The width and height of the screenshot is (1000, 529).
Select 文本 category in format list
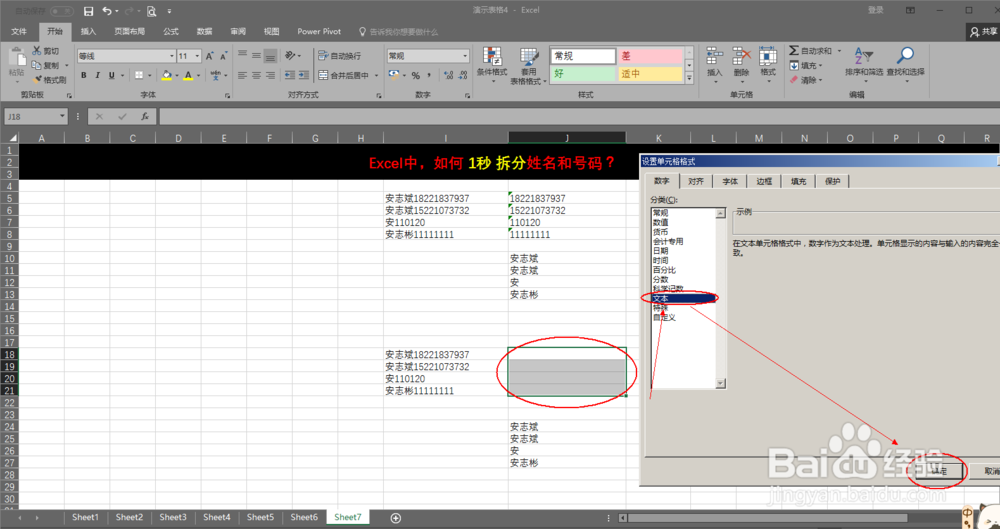point(683,298)
